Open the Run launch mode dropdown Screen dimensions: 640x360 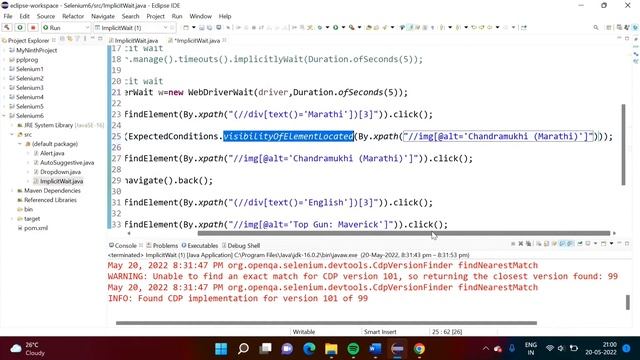coord(87,27)
